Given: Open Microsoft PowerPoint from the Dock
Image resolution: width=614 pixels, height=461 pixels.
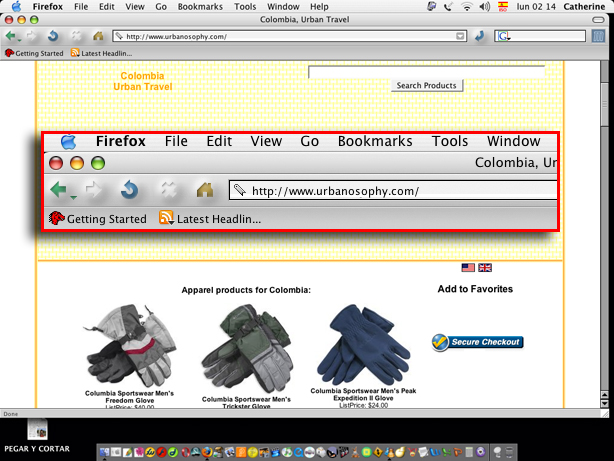Looking at the screenshot, I should click(458, 452).
